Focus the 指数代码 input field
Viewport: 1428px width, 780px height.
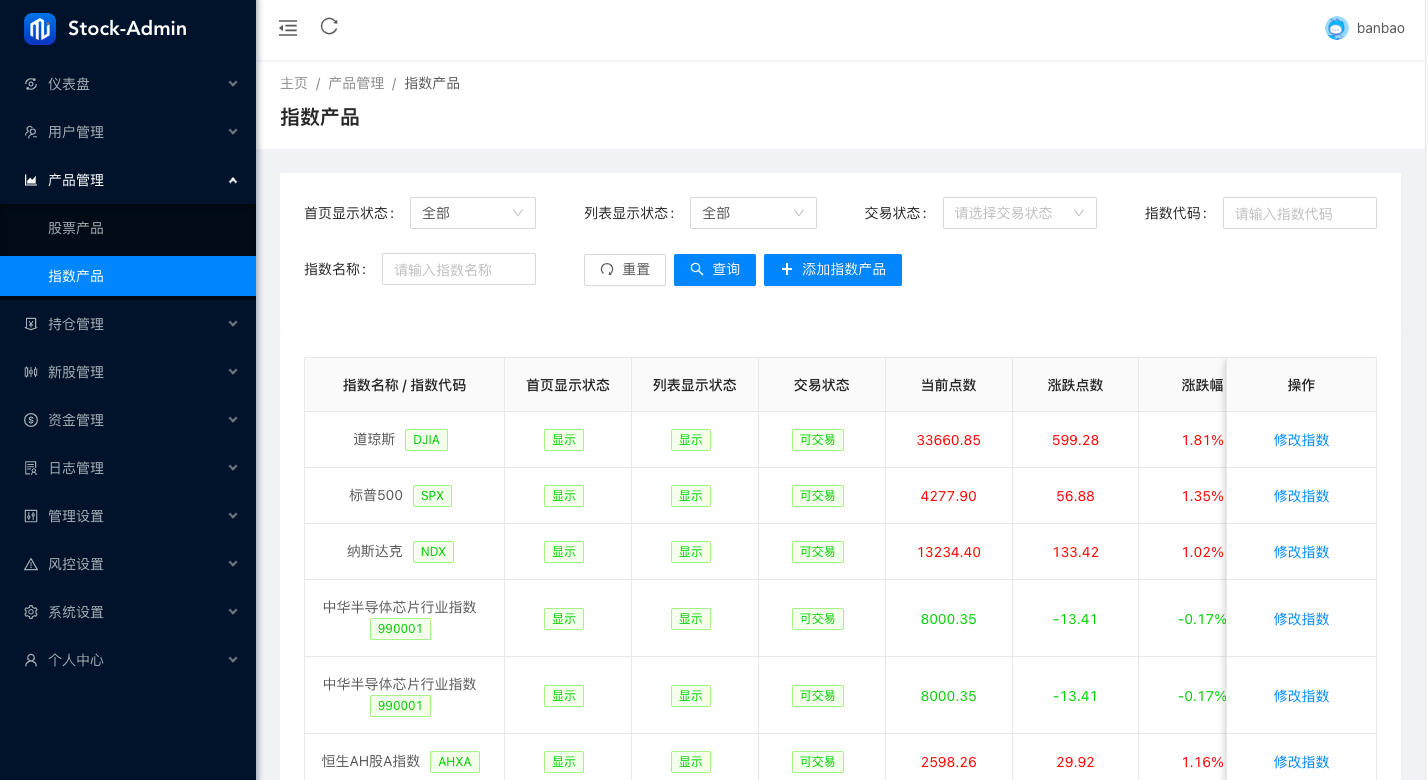(1299, 213)
